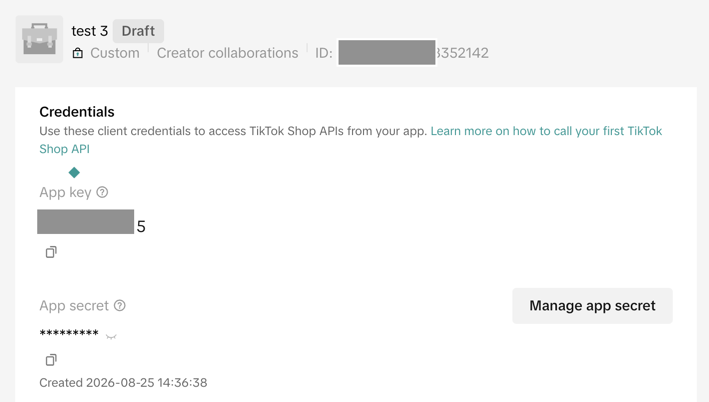Image resolution: width=709 pixels, height=402 pixels.
Task: Open the App key help question-mark icon
Action: [x=103, y=192]
